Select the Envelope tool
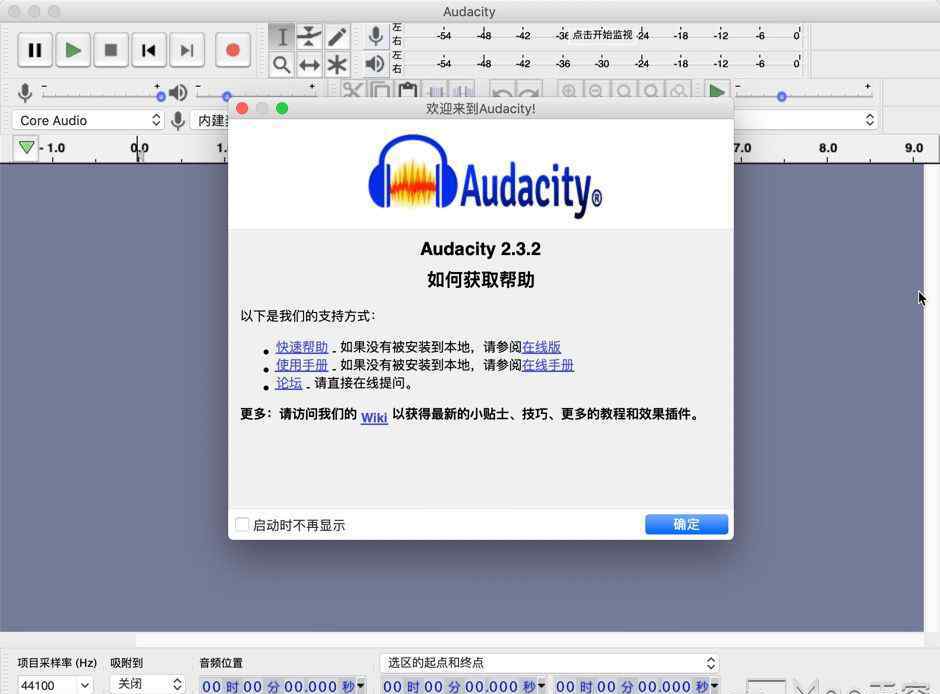This screenshot has height=694, width=940. tap(309, 37)
